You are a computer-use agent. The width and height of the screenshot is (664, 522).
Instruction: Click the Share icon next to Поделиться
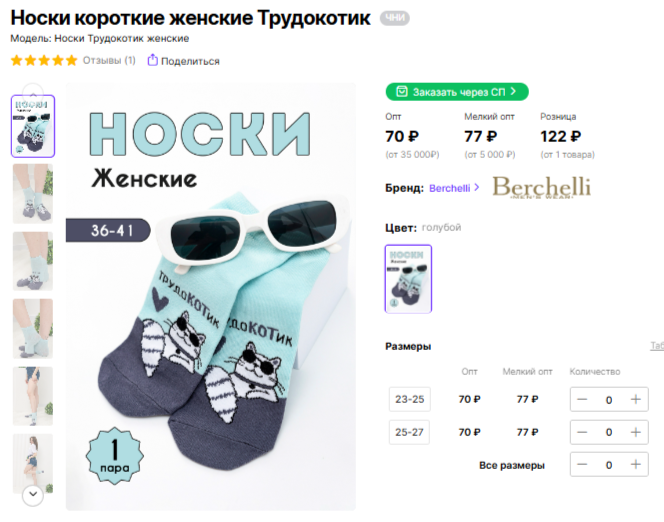(x=152, y=60)
